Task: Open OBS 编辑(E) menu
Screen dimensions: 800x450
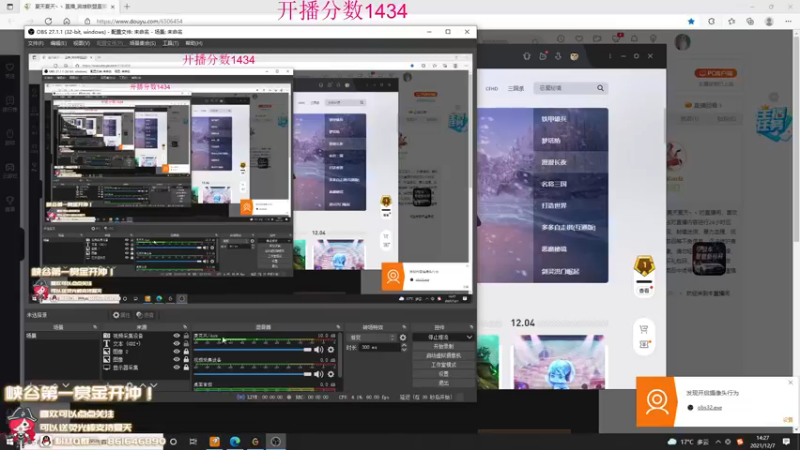Action: click(59, 43)
